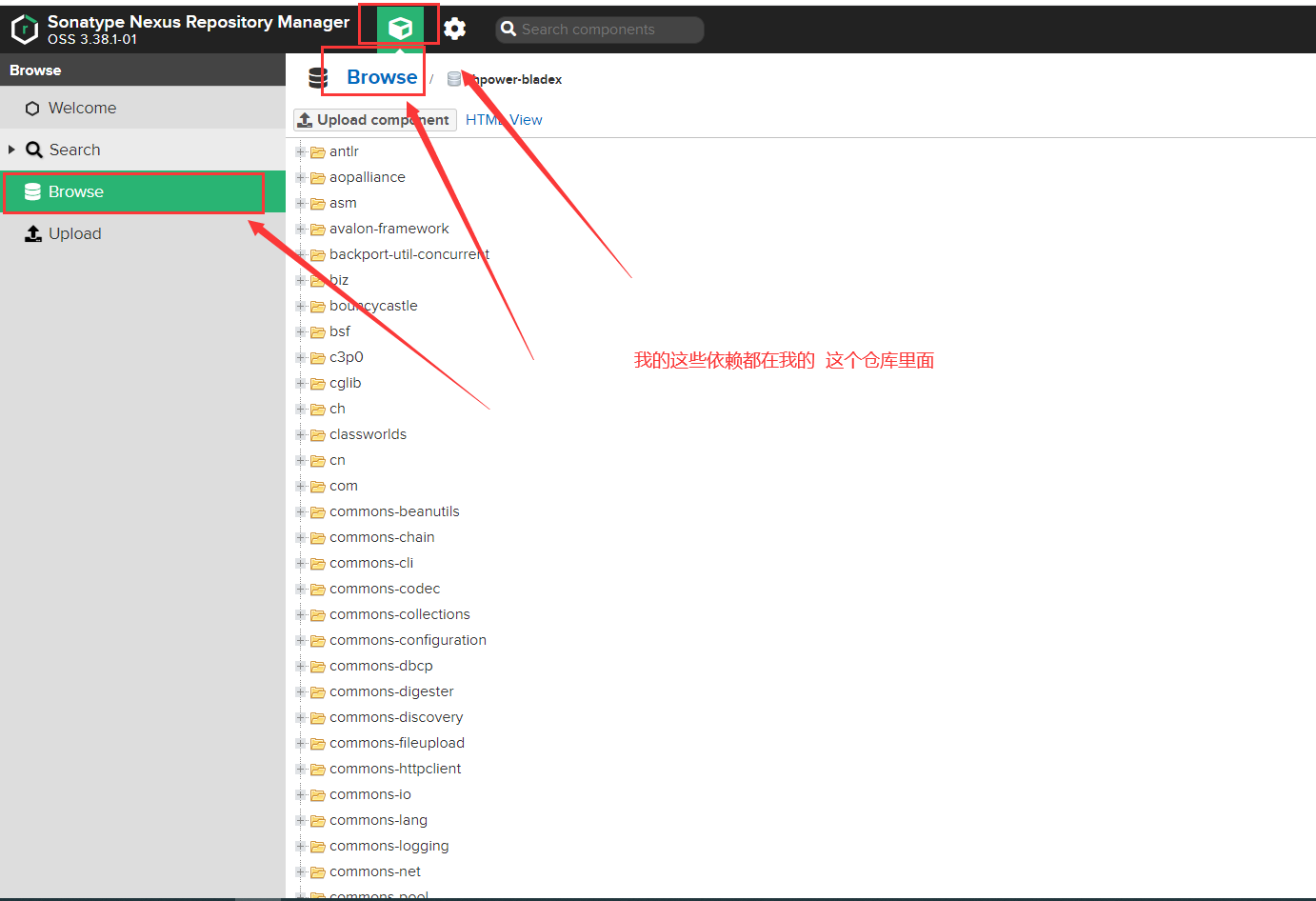
Task: Select the Browse sidebar item
Action: [x=143, y=191]
